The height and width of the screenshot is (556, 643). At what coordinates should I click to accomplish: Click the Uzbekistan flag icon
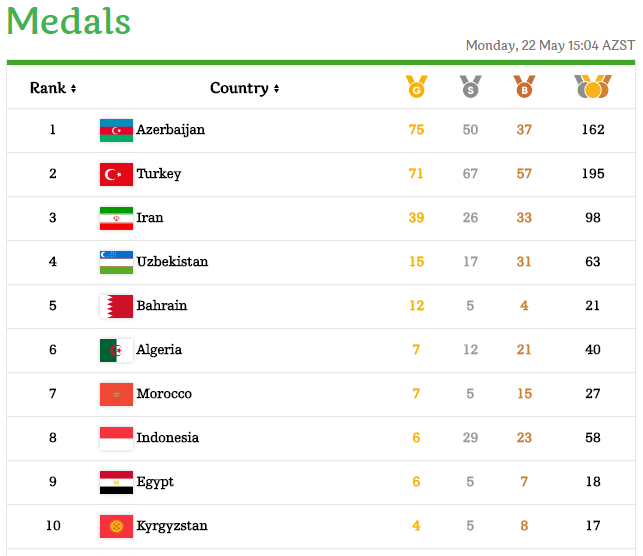116,262
